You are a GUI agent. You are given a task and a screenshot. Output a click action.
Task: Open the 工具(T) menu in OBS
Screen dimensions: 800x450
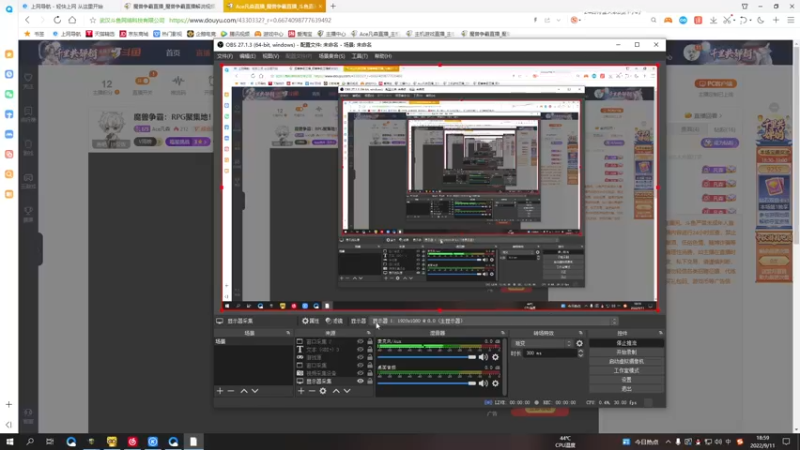[360, 56]
